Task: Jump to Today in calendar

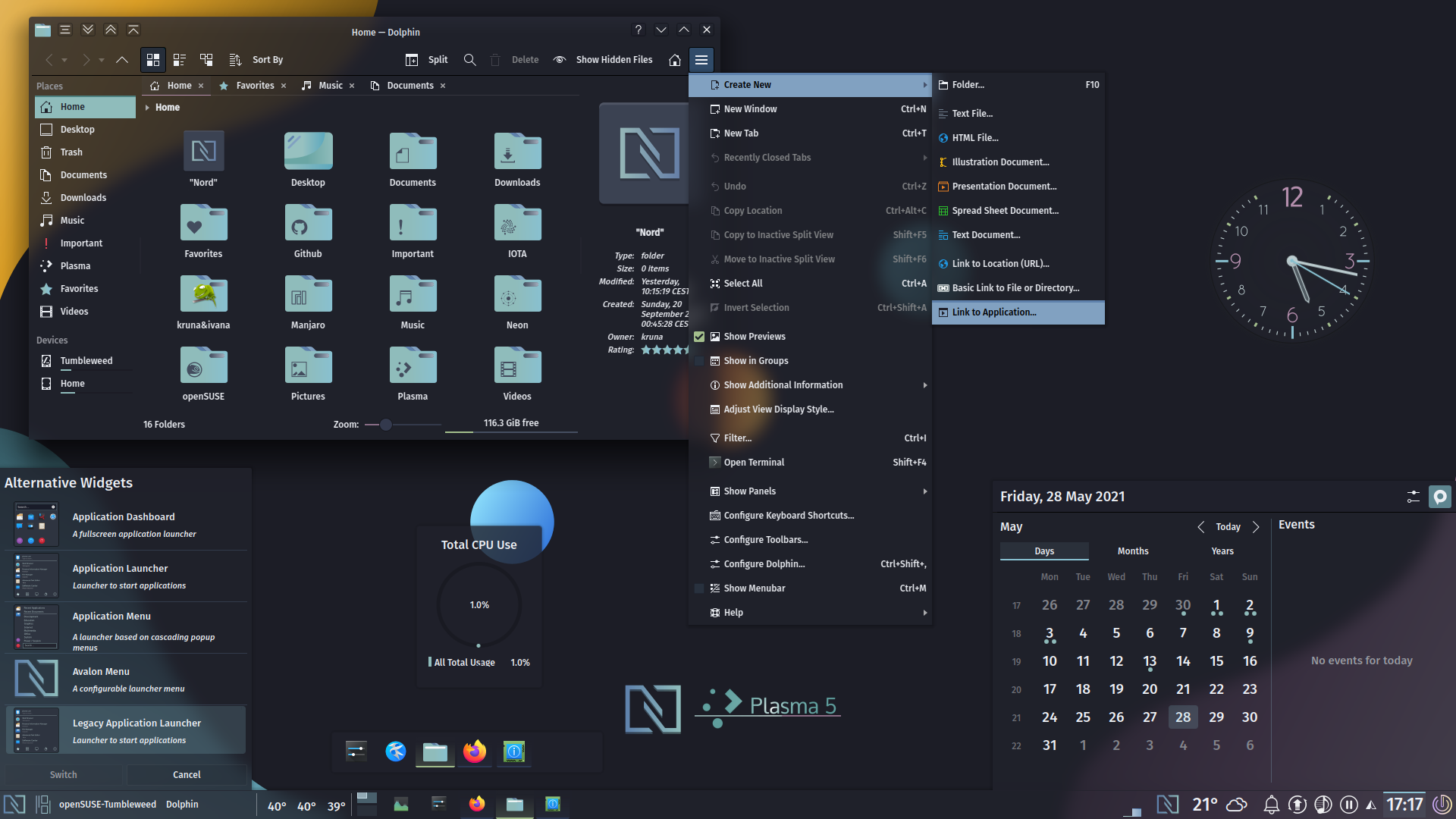Action: coord(1228,527)
